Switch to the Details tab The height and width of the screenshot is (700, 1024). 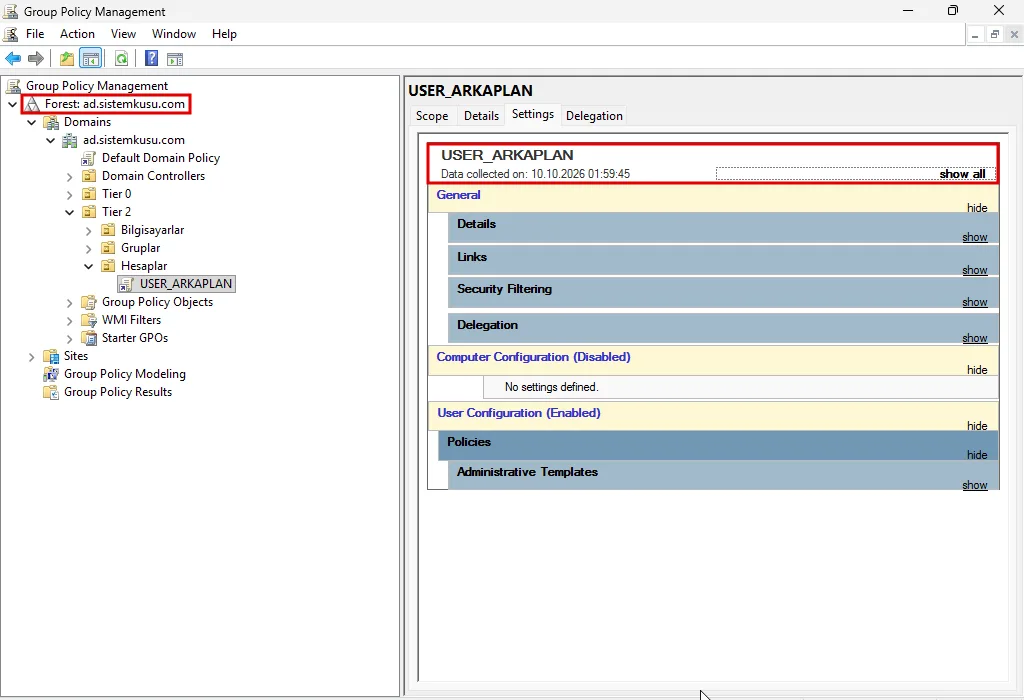coord(481,116)
